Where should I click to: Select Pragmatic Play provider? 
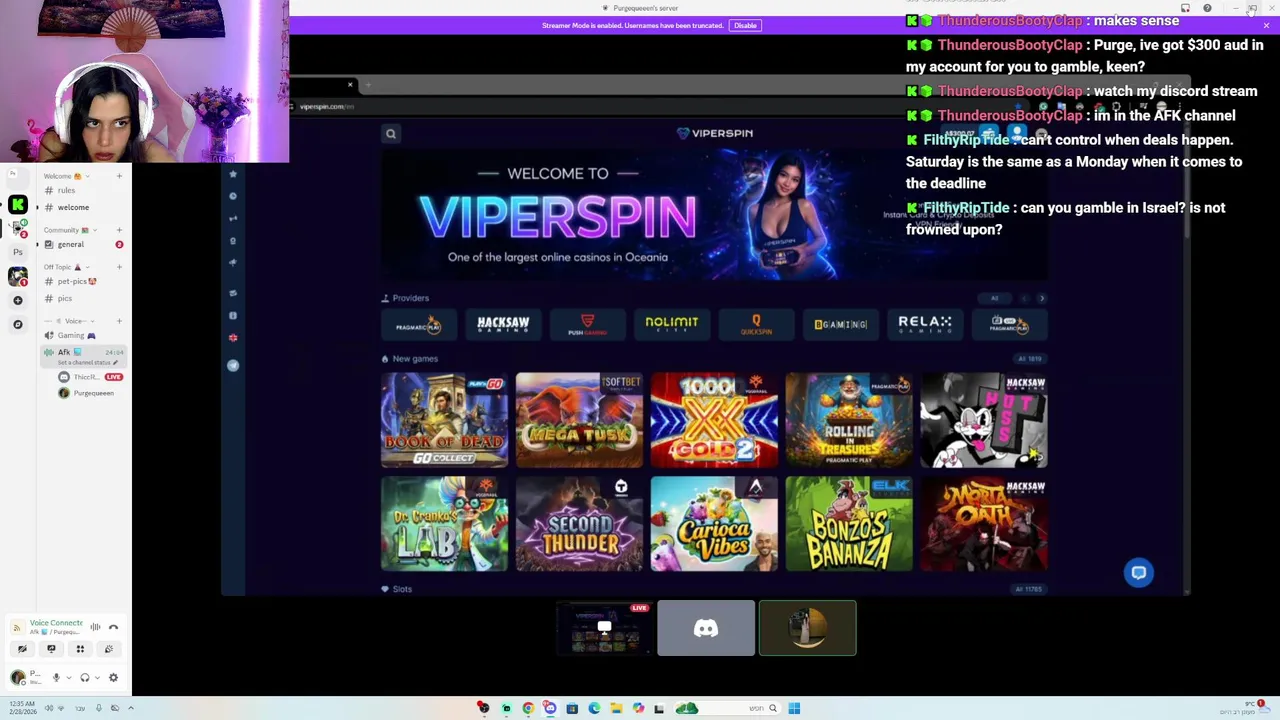click(x=419, y=323)
